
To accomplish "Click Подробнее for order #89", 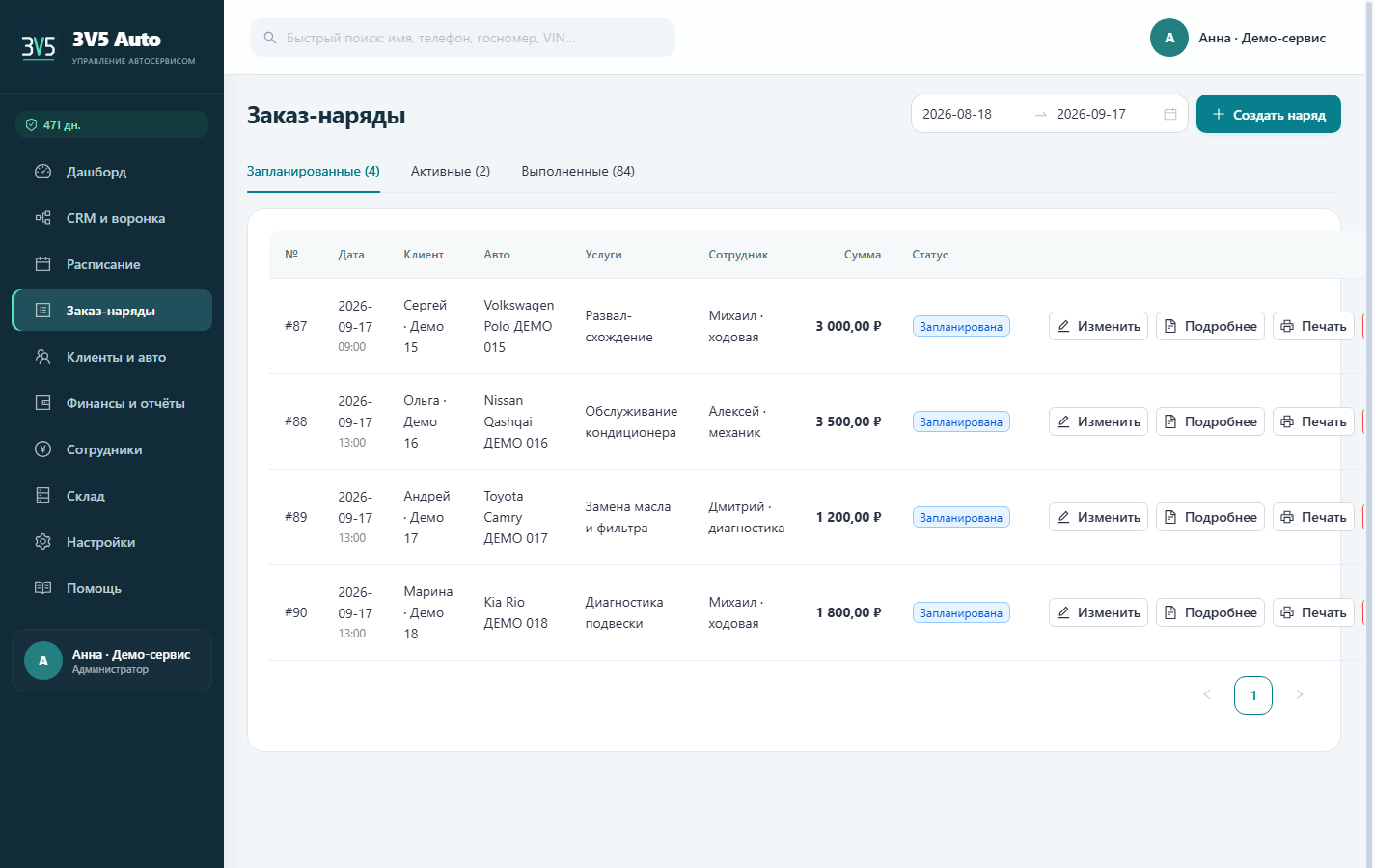I will pos(1210,517).
